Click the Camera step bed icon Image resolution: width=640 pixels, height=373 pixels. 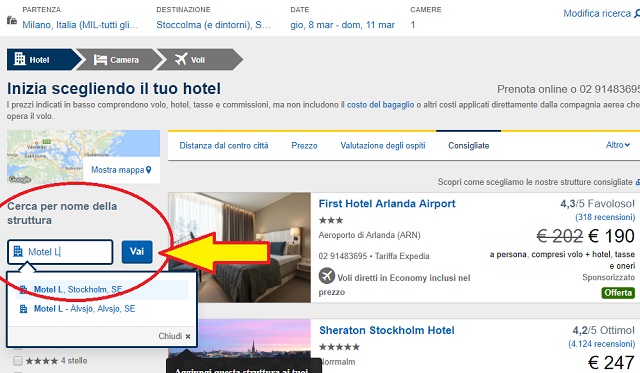pyautogui.click(x=100, y=60)
